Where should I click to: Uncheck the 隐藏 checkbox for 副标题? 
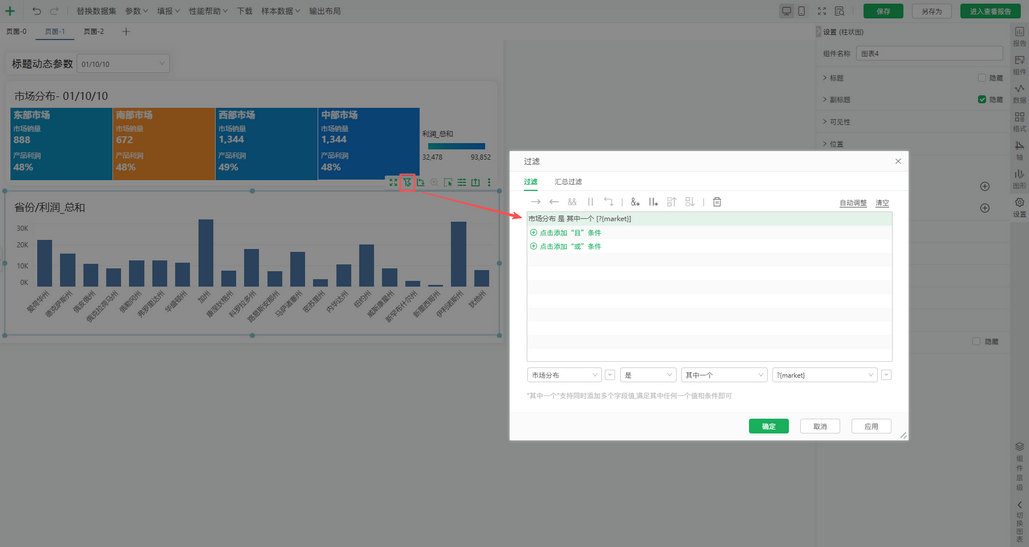pyautogui.click(x=982, y=100)
